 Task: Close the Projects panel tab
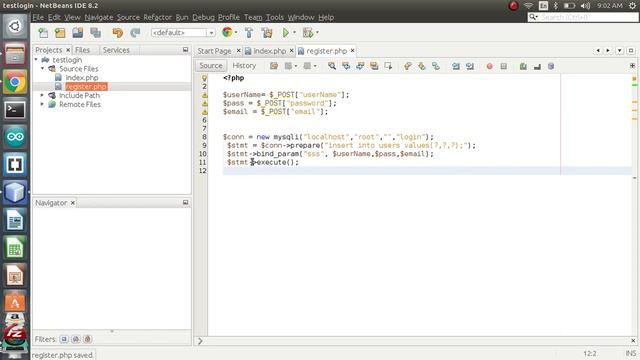(x=68, y=50)
